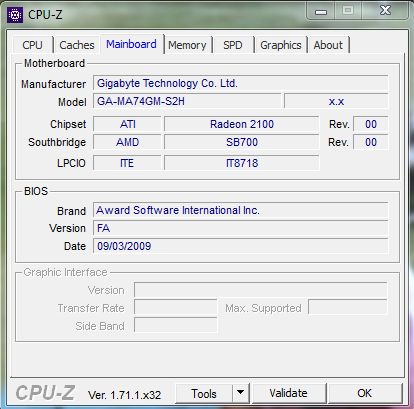Click the Max. Supported field

click(348, 307)
